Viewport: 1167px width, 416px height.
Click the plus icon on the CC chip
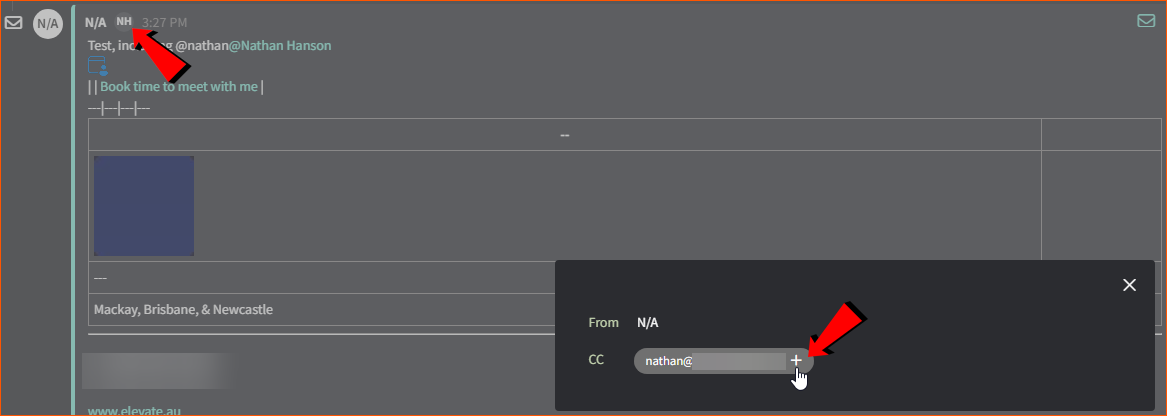(x=796, y=360)
